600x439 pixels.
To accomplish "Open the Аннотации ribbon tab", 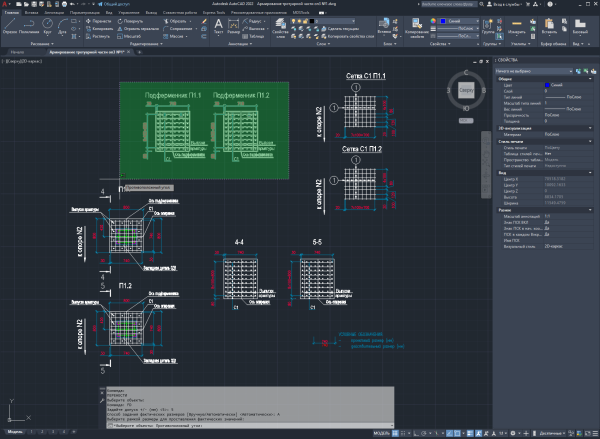I will point(54,12).
